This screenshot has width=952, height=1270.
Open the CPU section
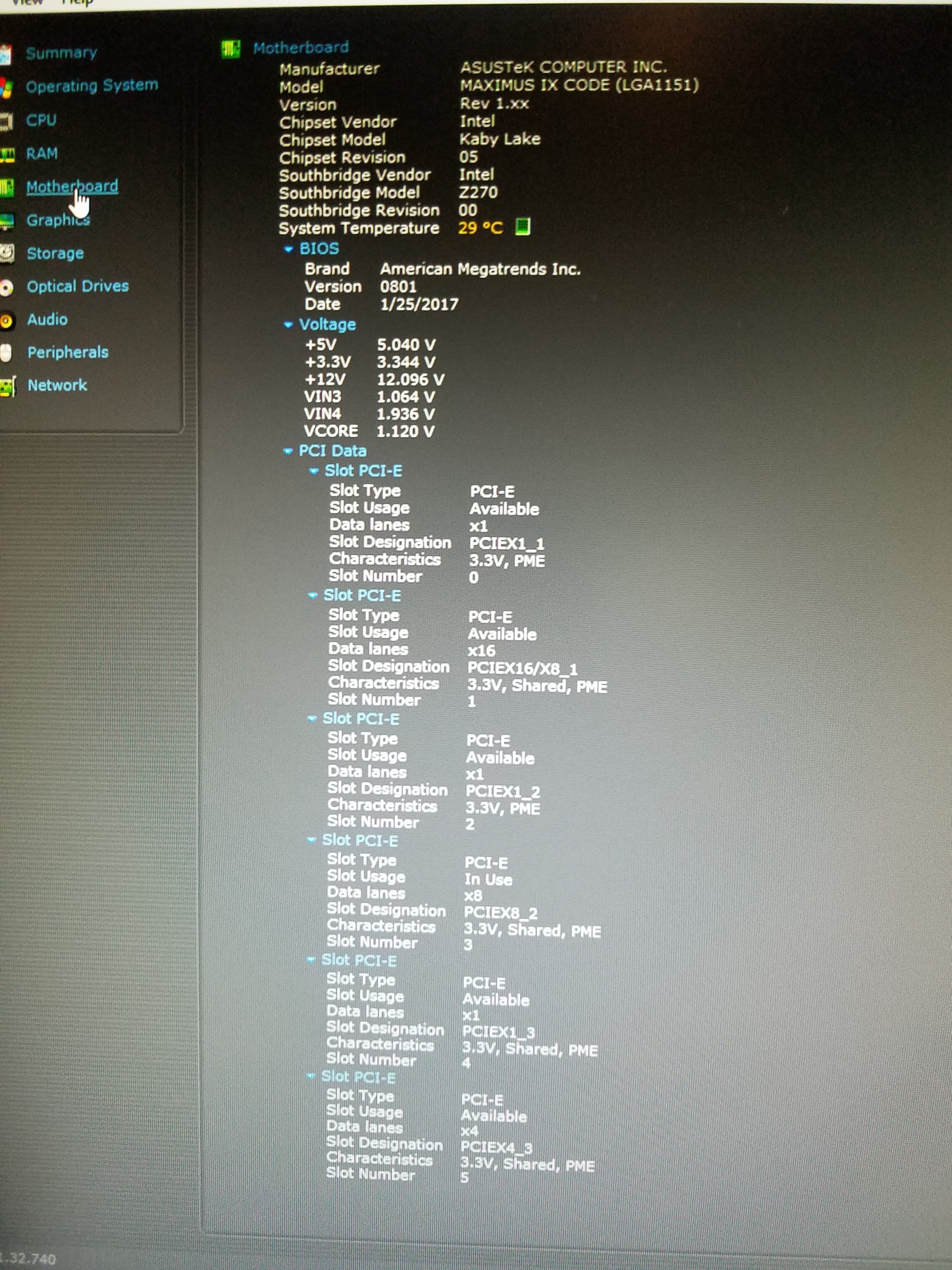point(41,120)
